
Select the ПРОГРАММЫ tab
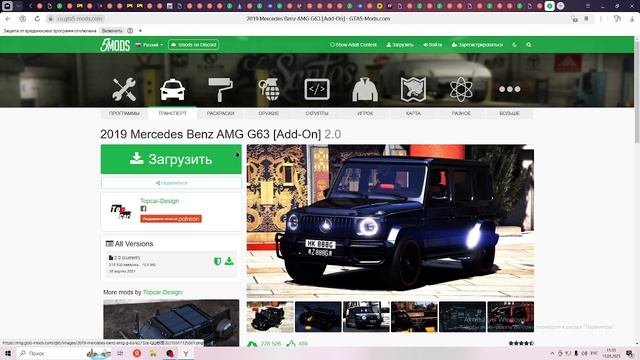coord(124,113)
